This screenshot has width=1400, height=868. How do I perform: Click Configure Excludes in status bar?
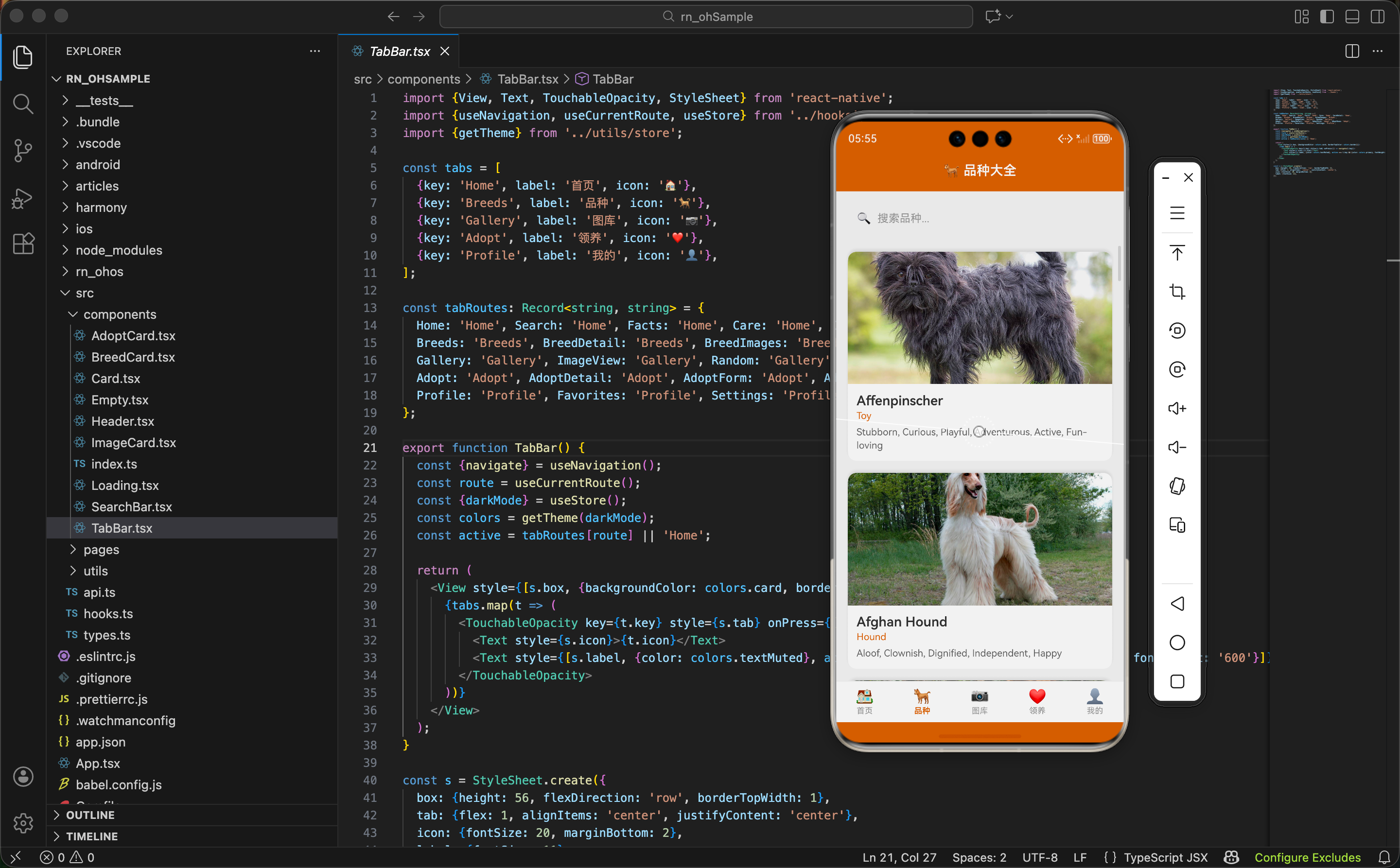(x=1307, y=857)
